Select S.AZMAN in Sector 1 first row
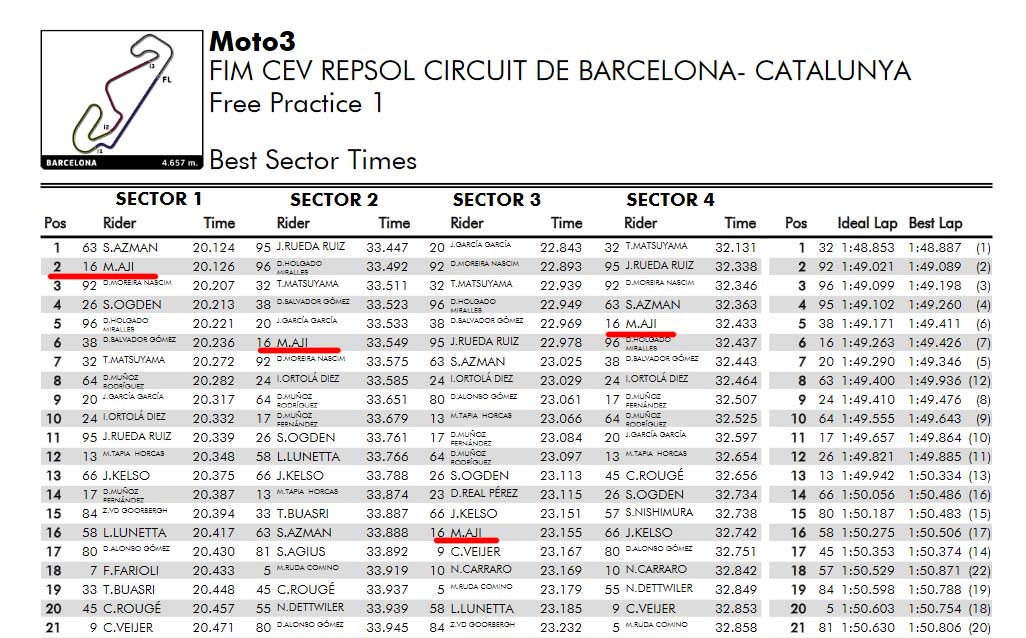The height and width of the screenshot is (638, 1026). [126, 247]
